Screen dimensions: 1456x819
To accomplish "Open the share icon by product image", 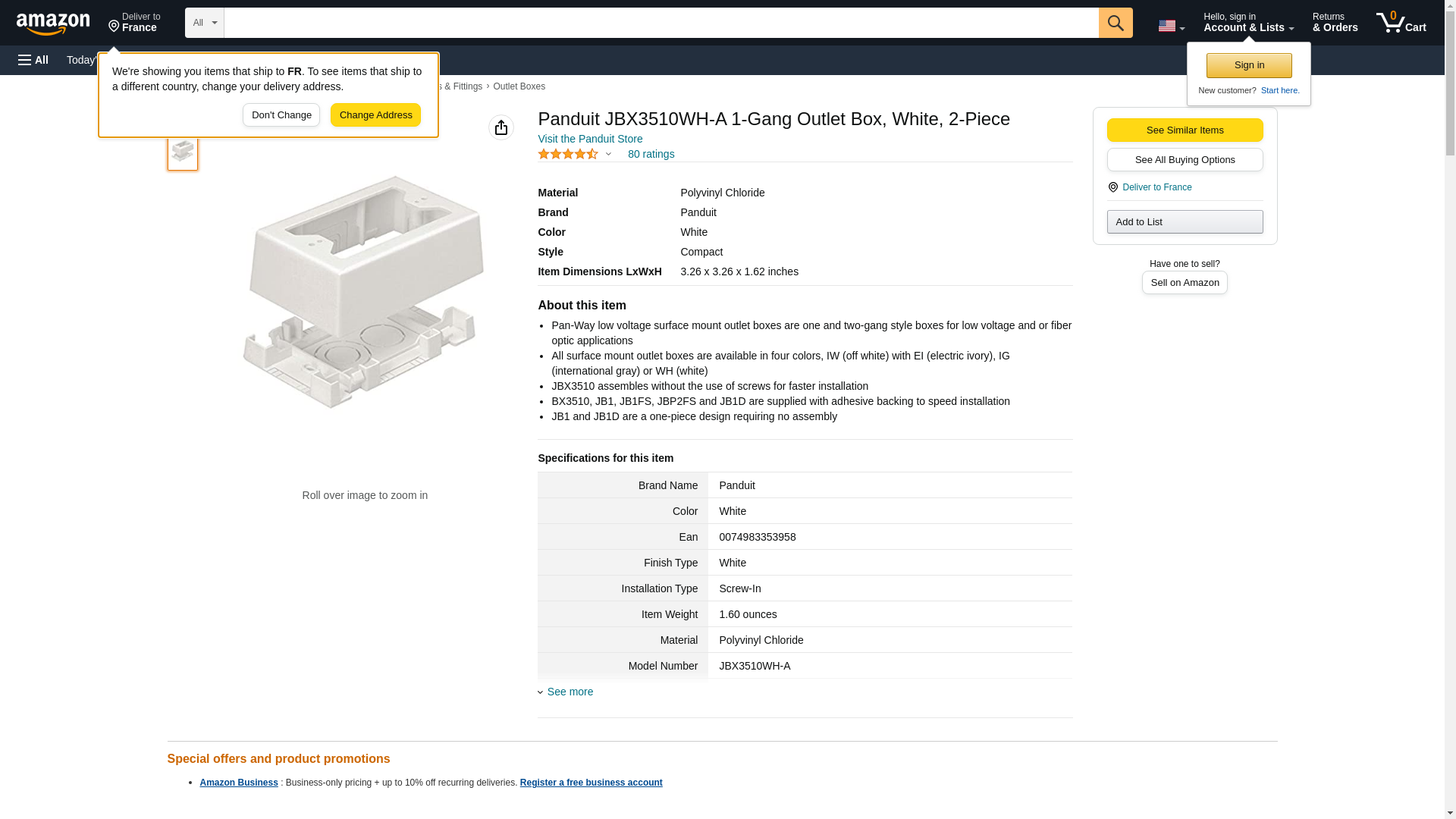I will [500, 127].
